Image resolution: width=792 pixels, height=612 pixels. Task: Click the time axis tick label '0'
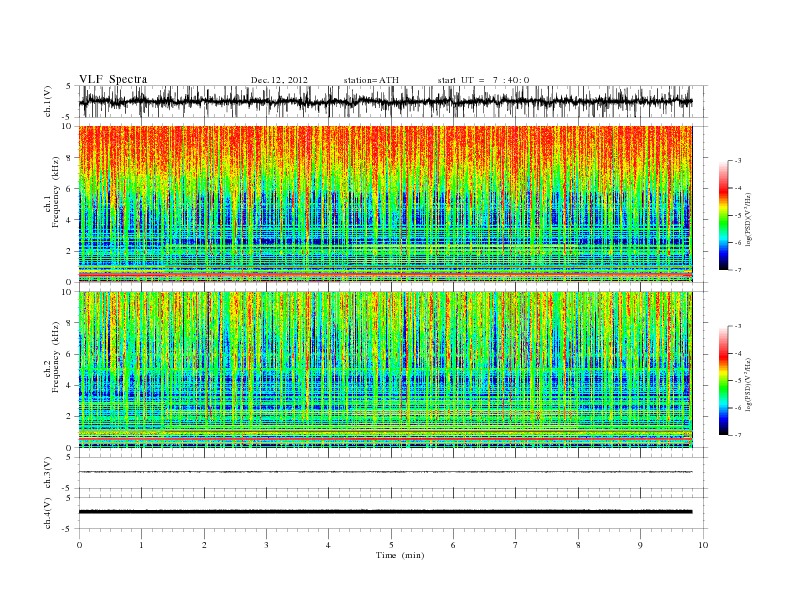pos(79,545)
